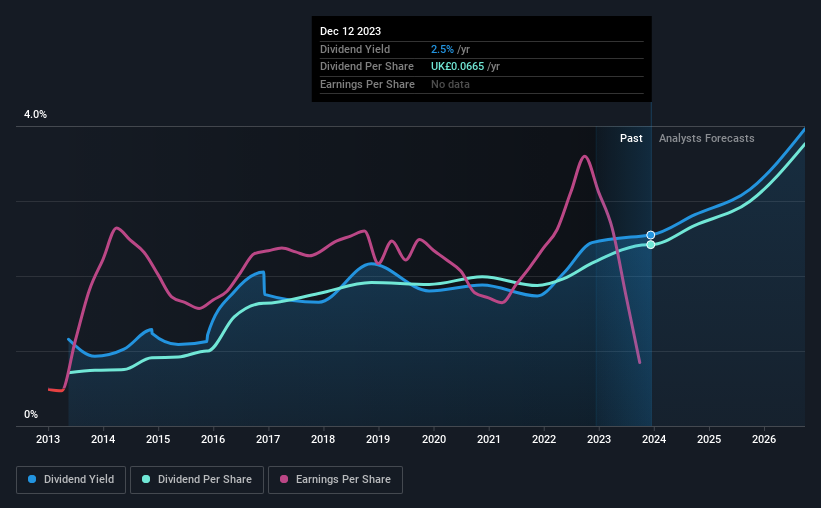Click the 2019 x-axis year label

pyautogui.click(x=378, y=439)
